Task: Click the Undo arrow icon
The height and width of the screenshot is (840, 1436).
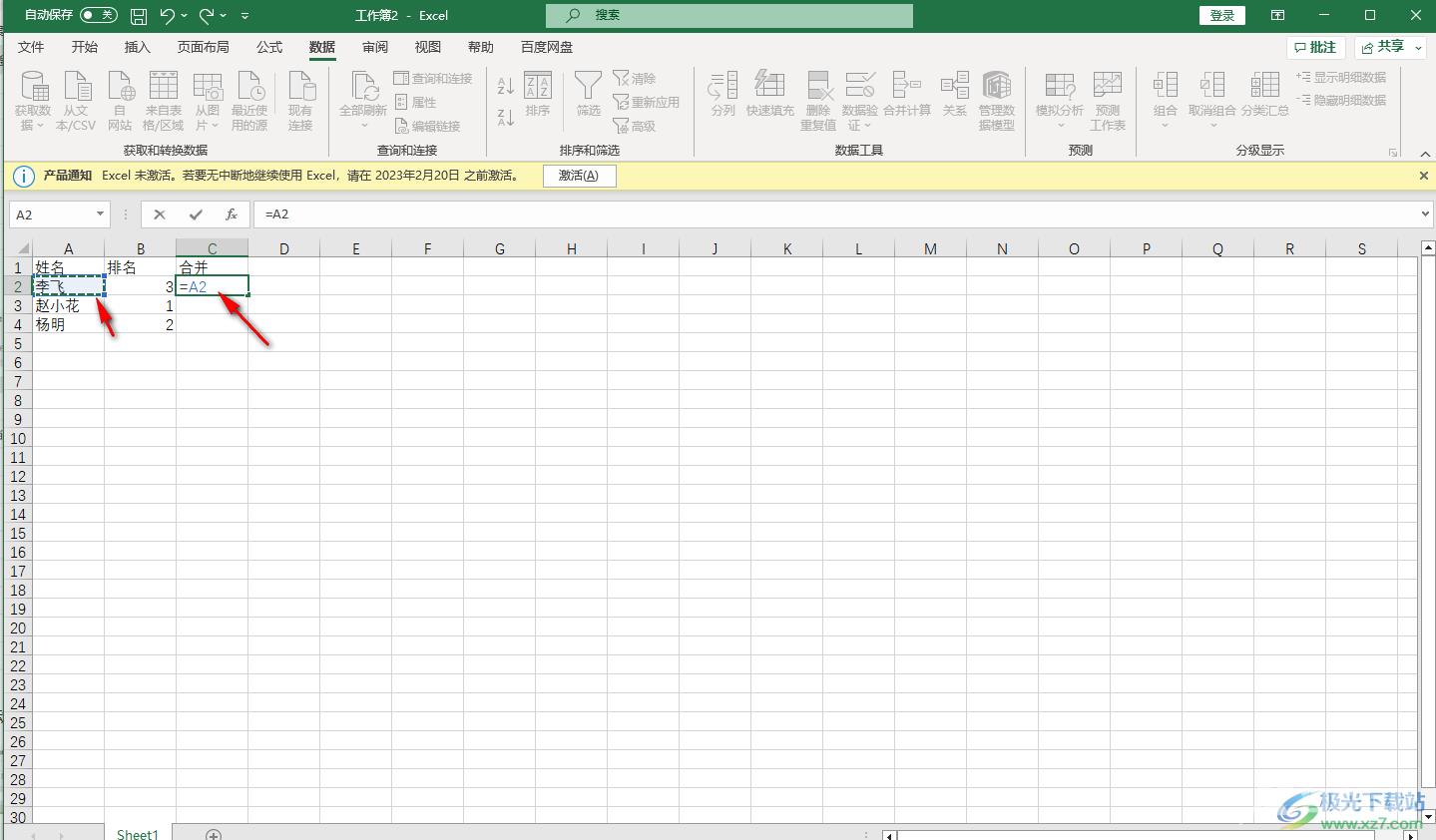Action: tap(167, 16)
